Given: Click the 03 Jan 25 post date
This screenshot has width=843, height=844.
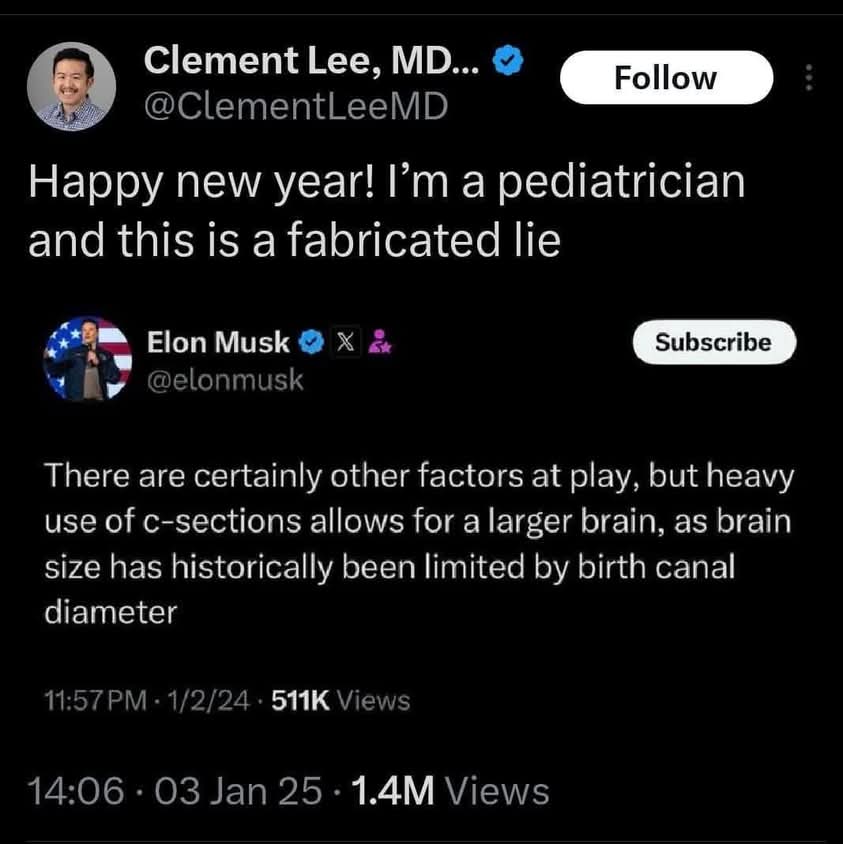Looking at the screenshot, I should click(240, 791).
